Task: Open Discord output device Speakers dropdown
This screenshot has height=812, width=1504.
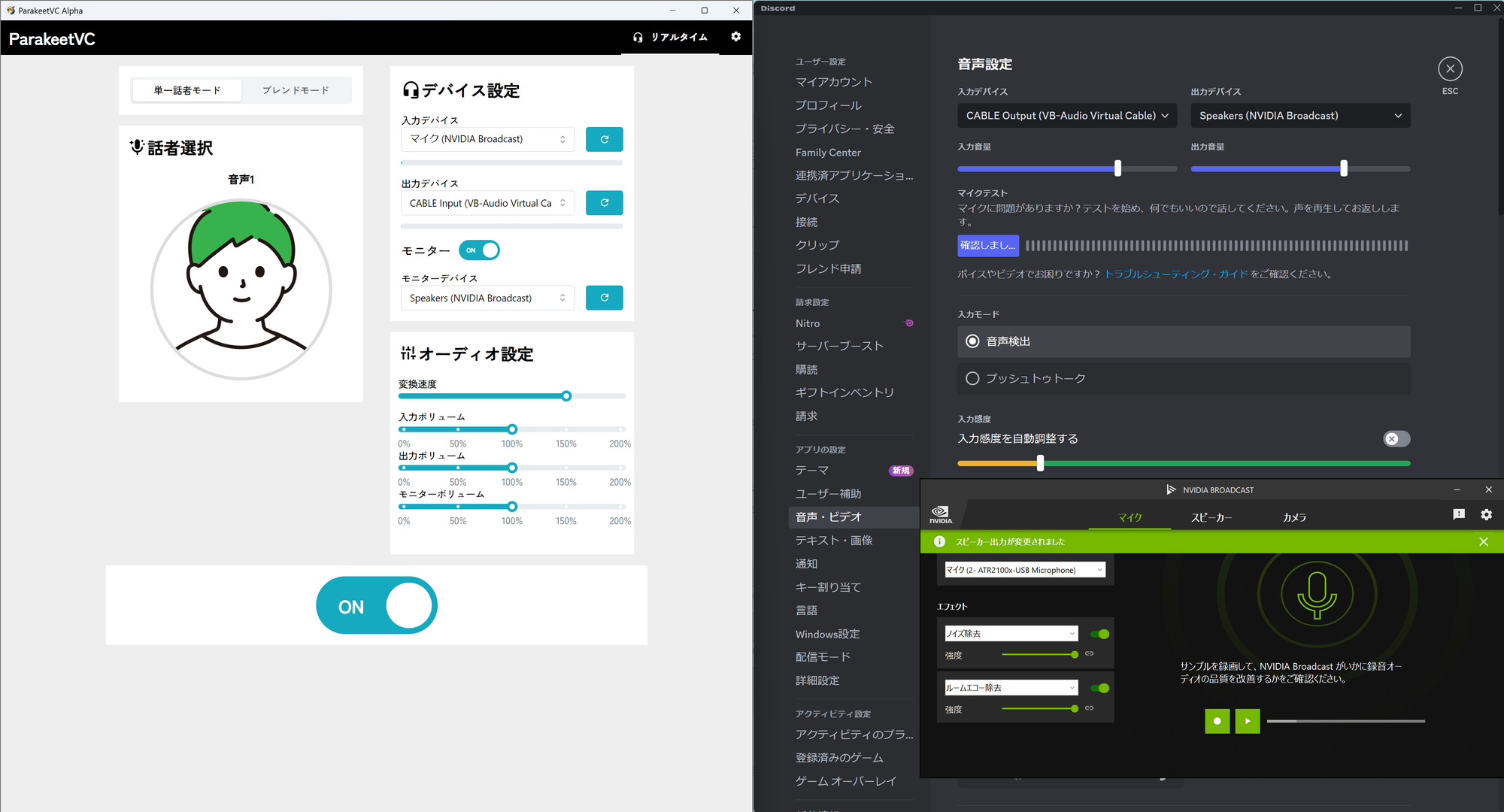Action: tap(1300, 116)
